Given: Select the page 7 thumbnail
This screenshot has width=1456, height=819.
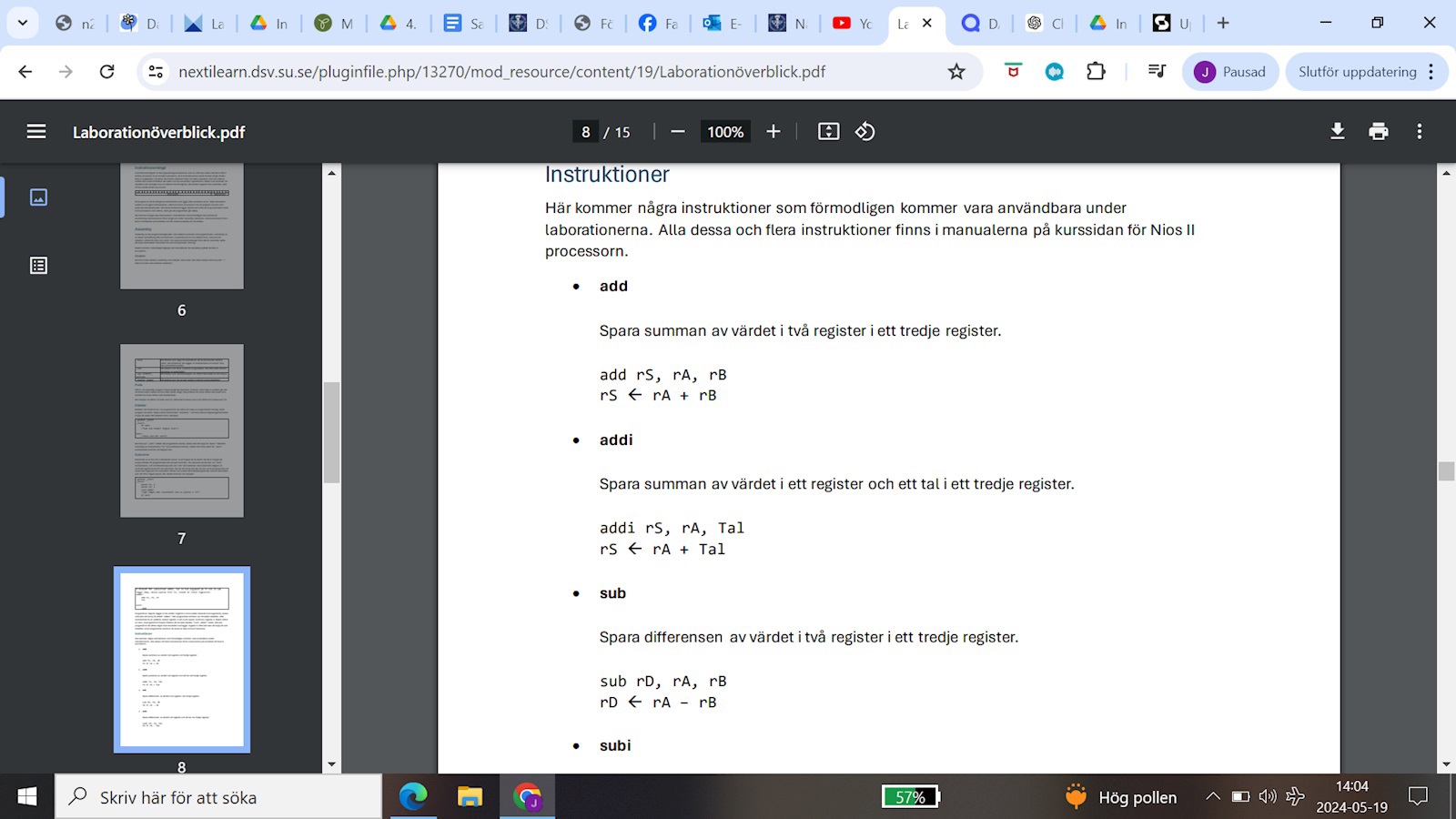Looking at the screenshot, I should click(182, 430).
